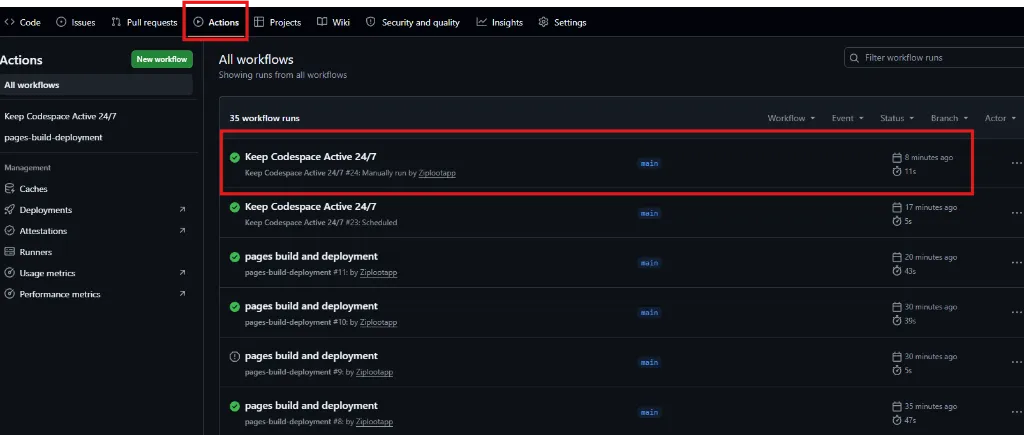The width and height of the screenshot is (1024, 435).
Task: Open Performance metrics link
Action: click(x=60, y=294)
